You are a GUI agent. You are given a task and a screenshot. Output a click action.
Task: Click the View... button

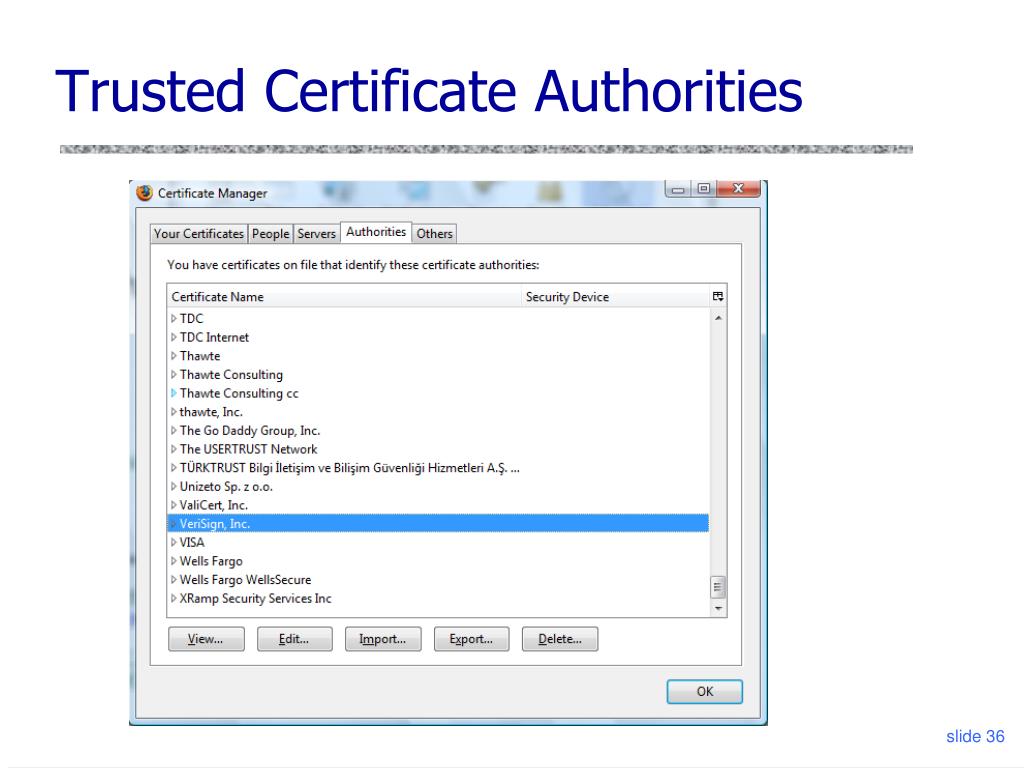pos(206,639)
